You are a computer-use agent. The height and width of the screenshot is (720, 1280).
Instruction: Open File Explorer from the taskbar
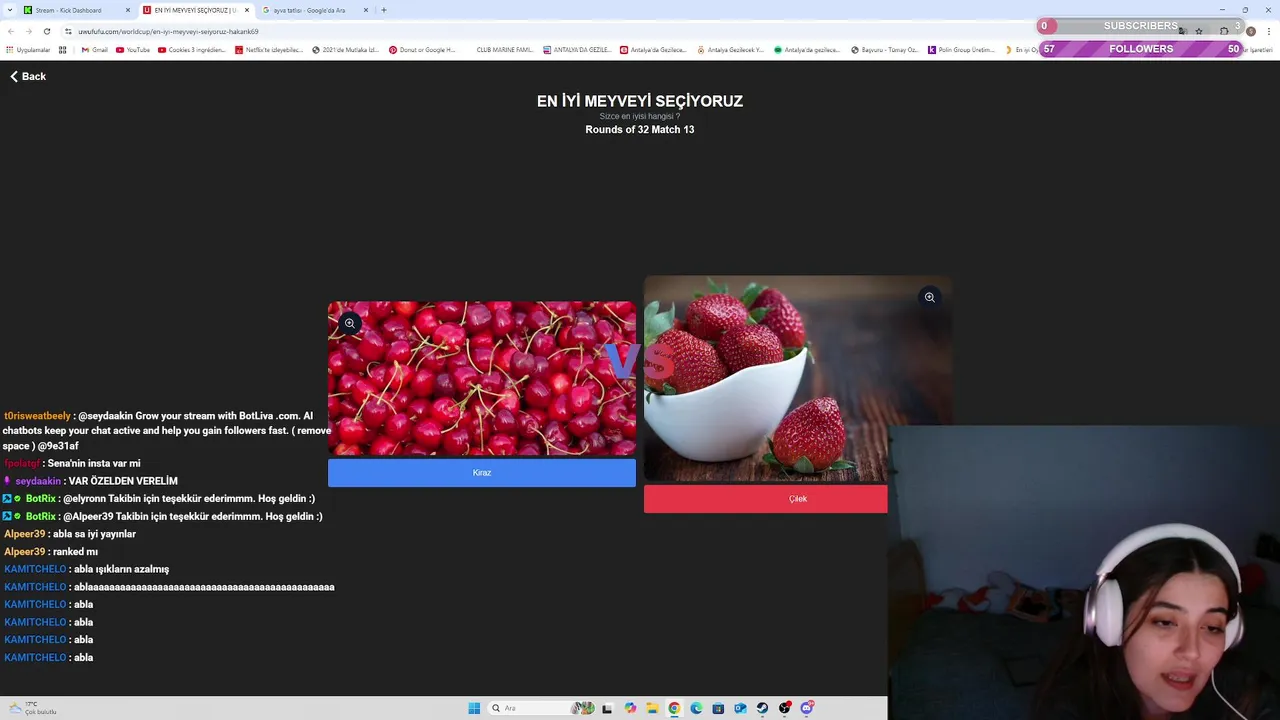pos(652,708)
